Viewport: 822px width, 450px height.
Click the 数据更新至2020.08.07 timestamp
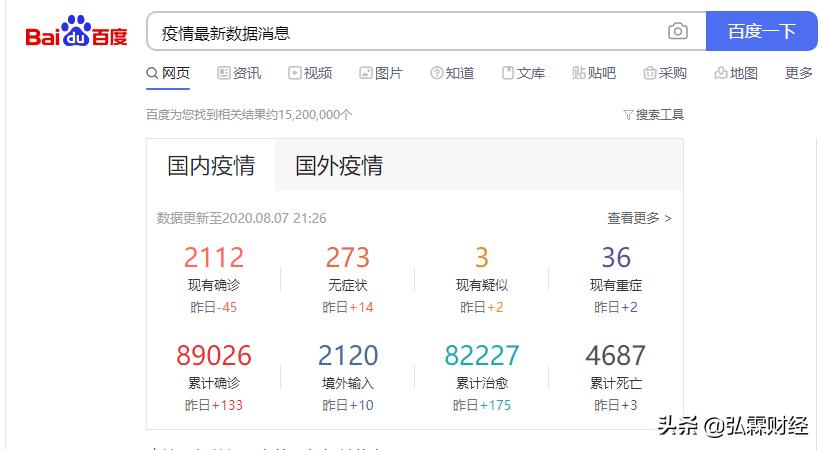click(x=242, y=218)
